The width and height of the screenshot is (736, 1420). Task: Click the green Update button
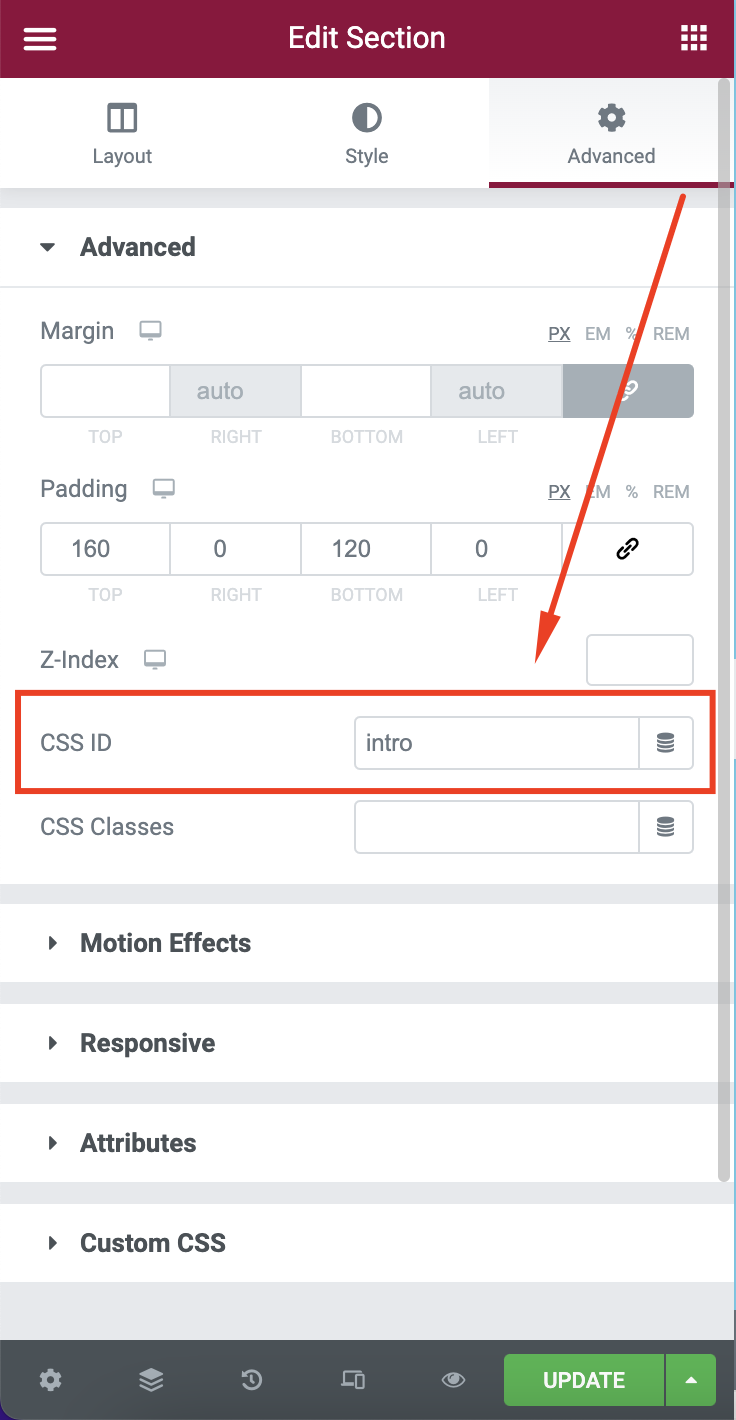pyautogui.click(x=584, y=1380)
